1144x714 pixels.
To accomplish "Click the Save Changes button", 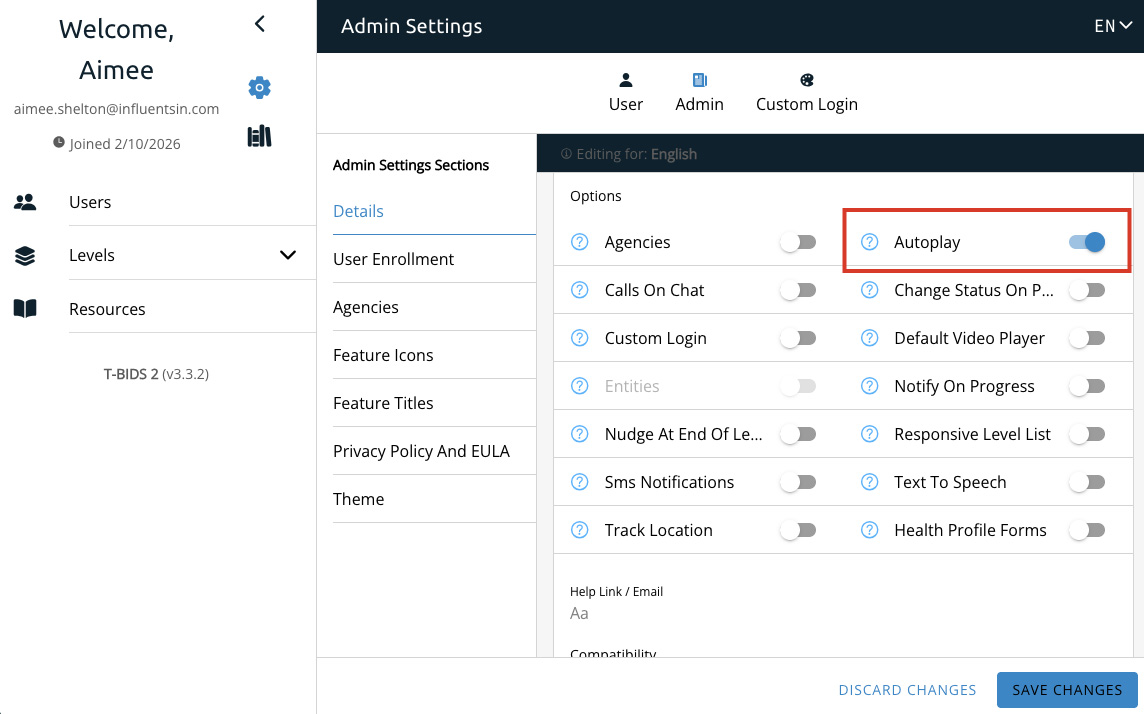I will (1067, 690).
